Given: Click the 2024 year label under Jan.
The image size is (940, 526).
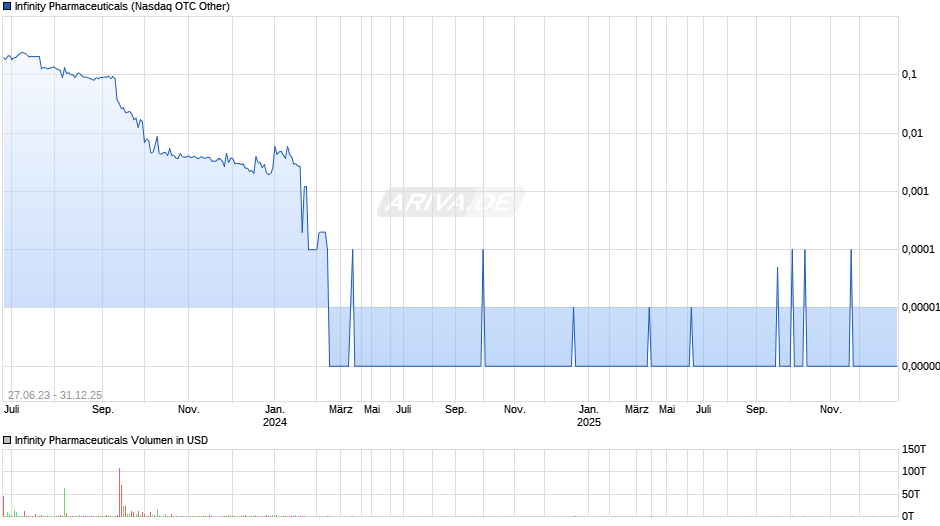Looking at the screenshot, I should tap(275, 422).
